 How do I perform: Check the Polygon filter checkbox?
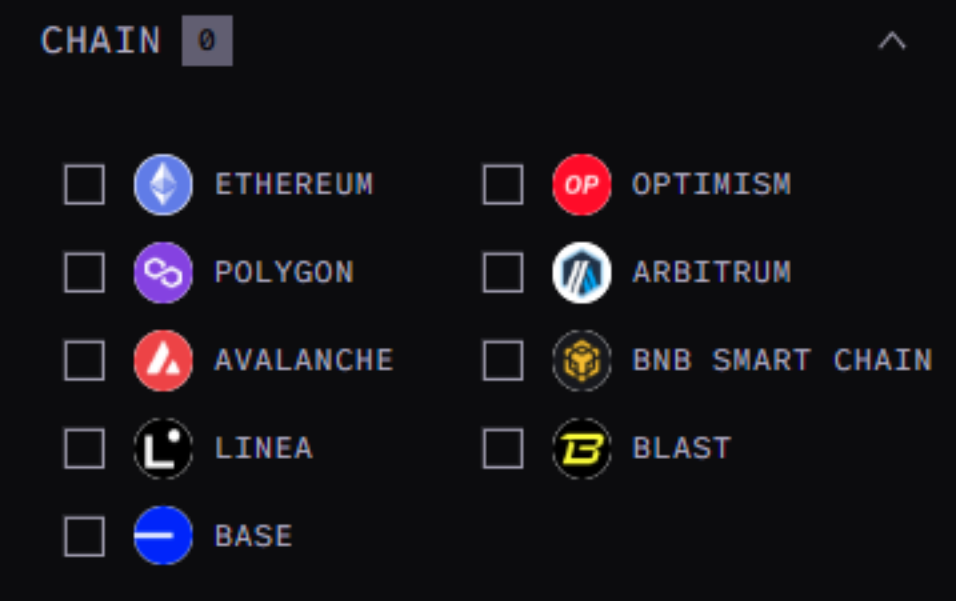[84, 272]
